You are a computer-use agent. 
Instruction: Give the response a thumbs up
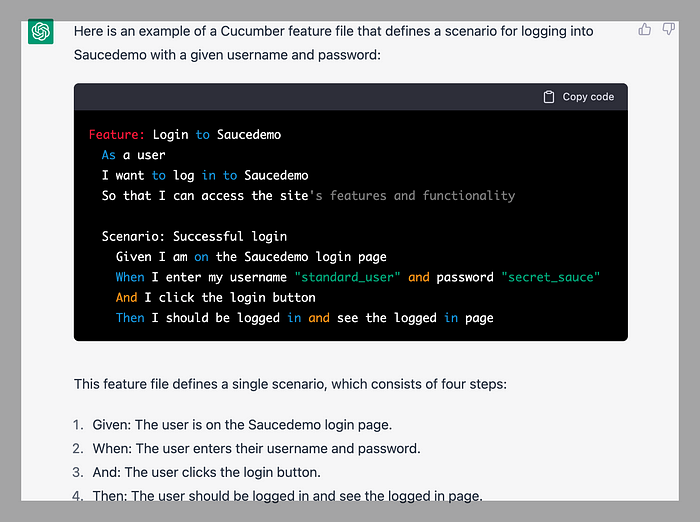pyautogui.click(x=644, y=29)
